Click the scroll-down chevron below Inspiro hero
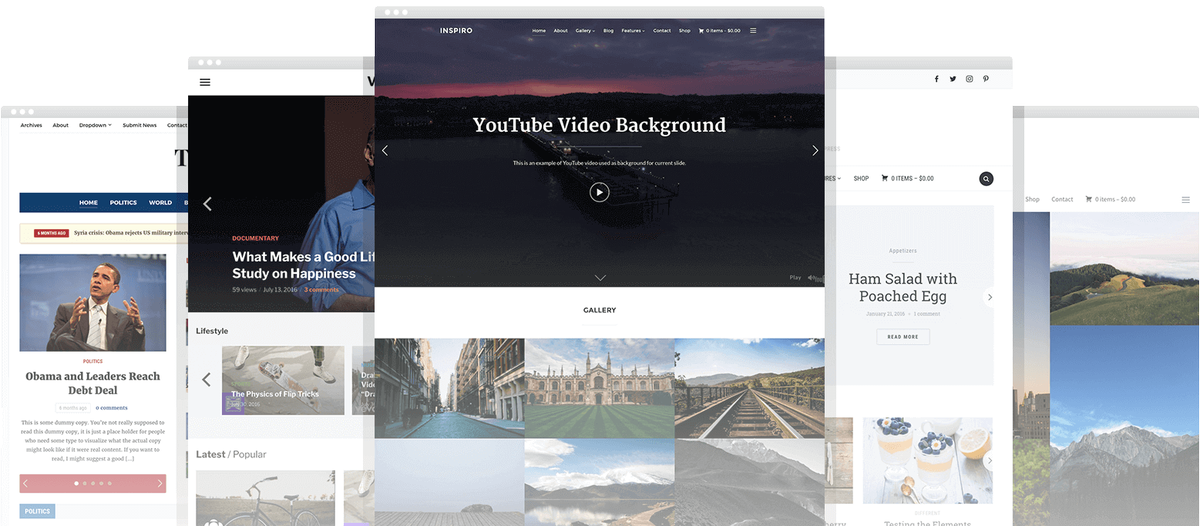1200x526 pixels. pyautogui.click(x=600, y=277)
